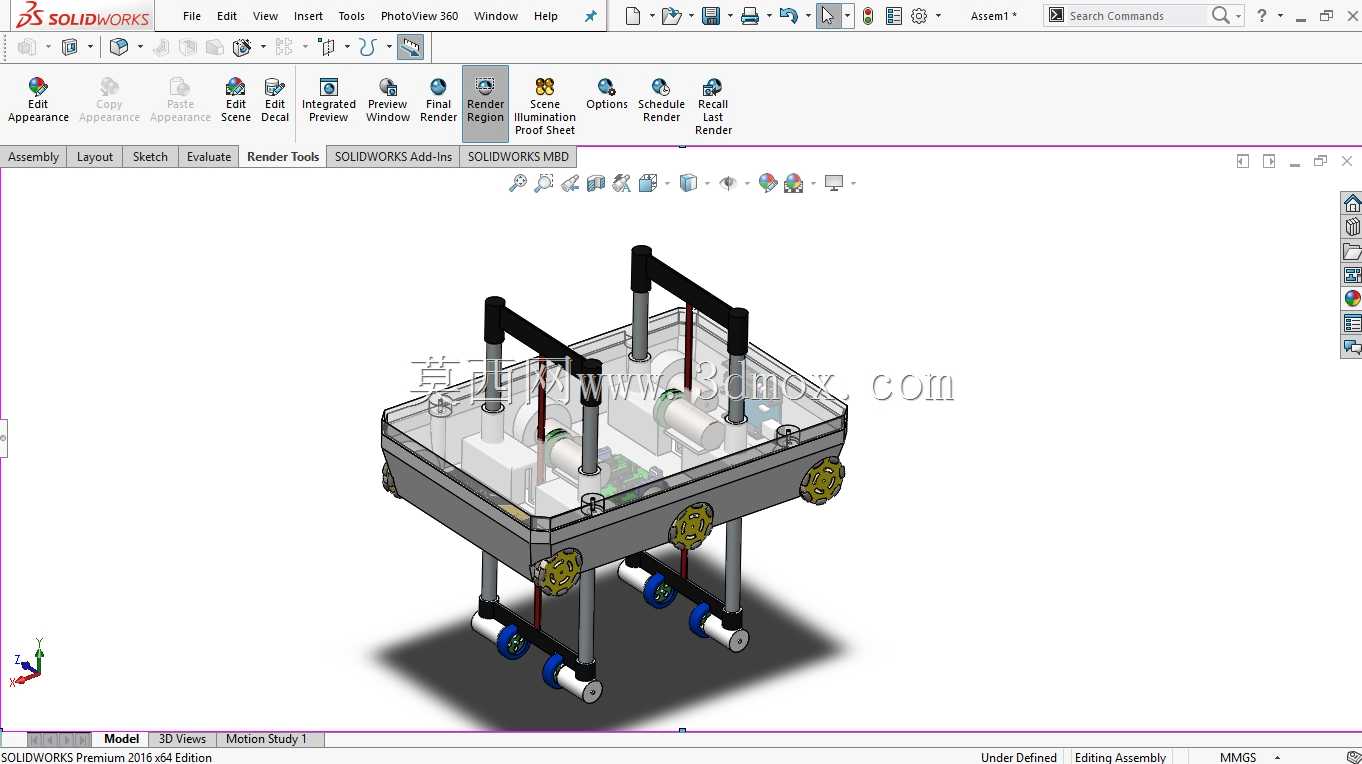Viewport: 1362px width, 764px height.
Task: Click Section View icon in viewport toolbar
Action: tap(596, 183)
